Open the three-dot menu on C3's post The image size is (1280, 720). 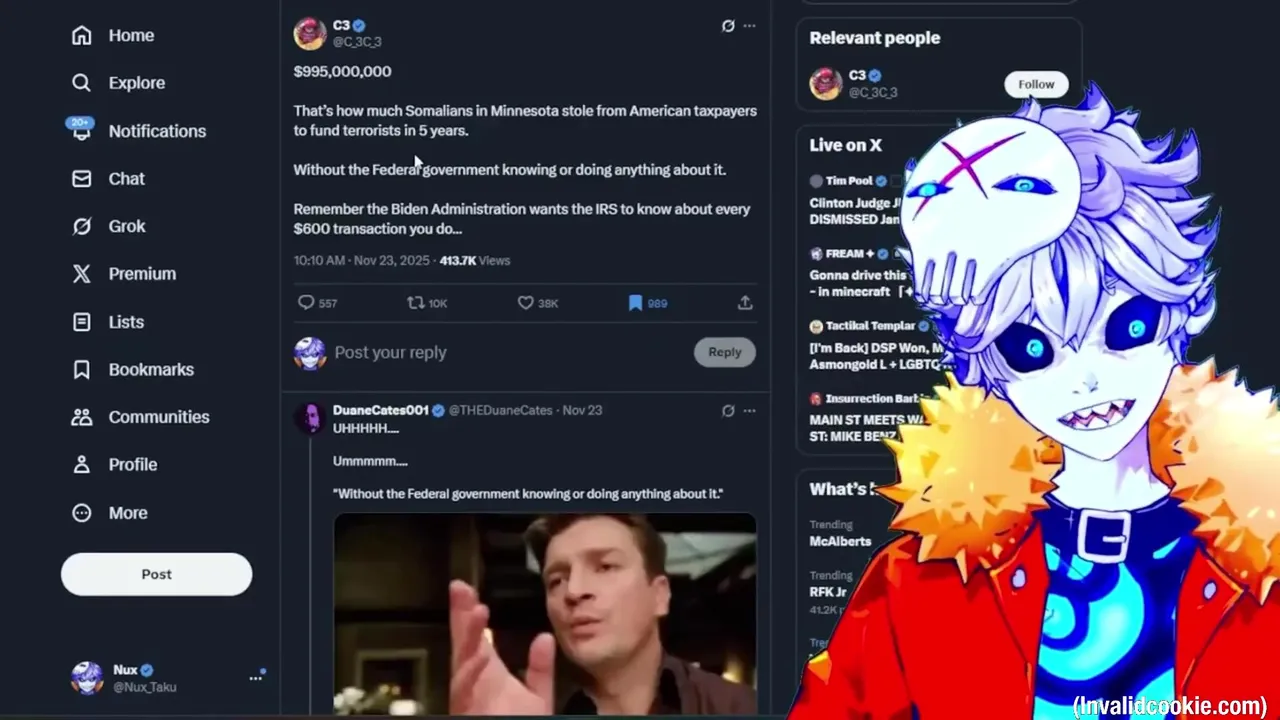click(x=749, y=26)
